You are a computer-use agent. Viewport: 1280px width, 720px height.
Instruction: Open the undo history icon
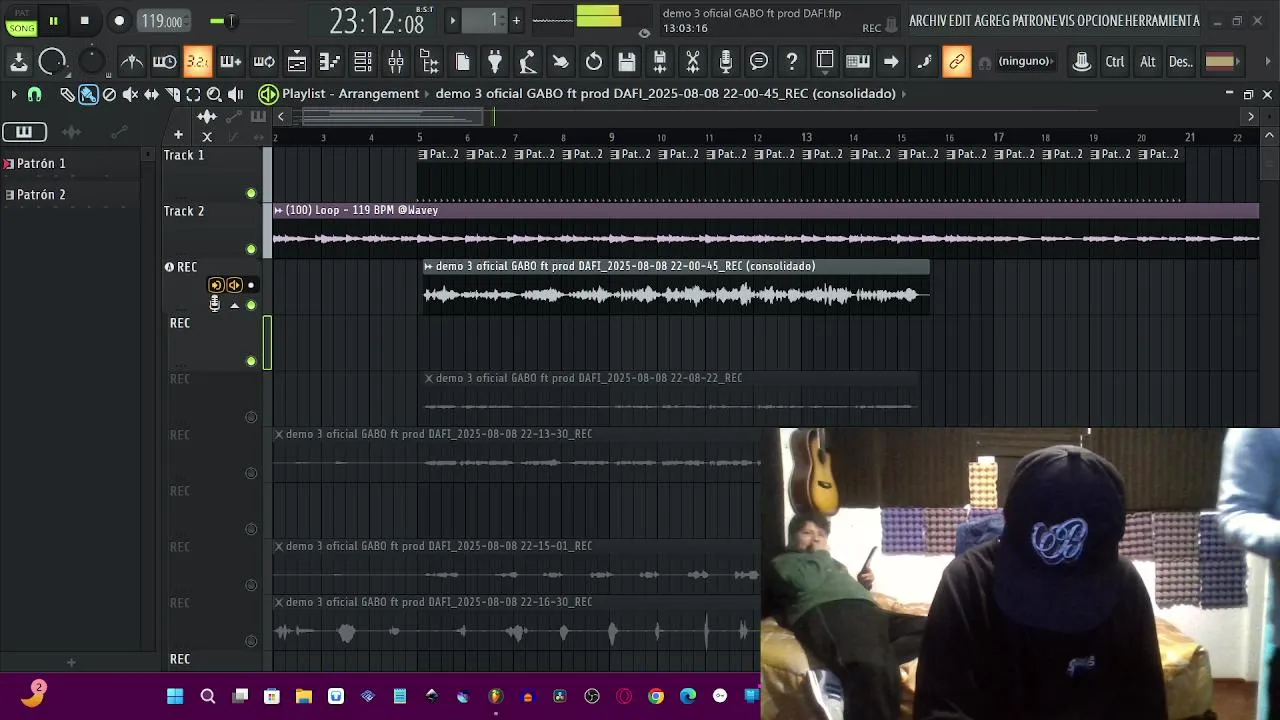(x=594, y=62)
